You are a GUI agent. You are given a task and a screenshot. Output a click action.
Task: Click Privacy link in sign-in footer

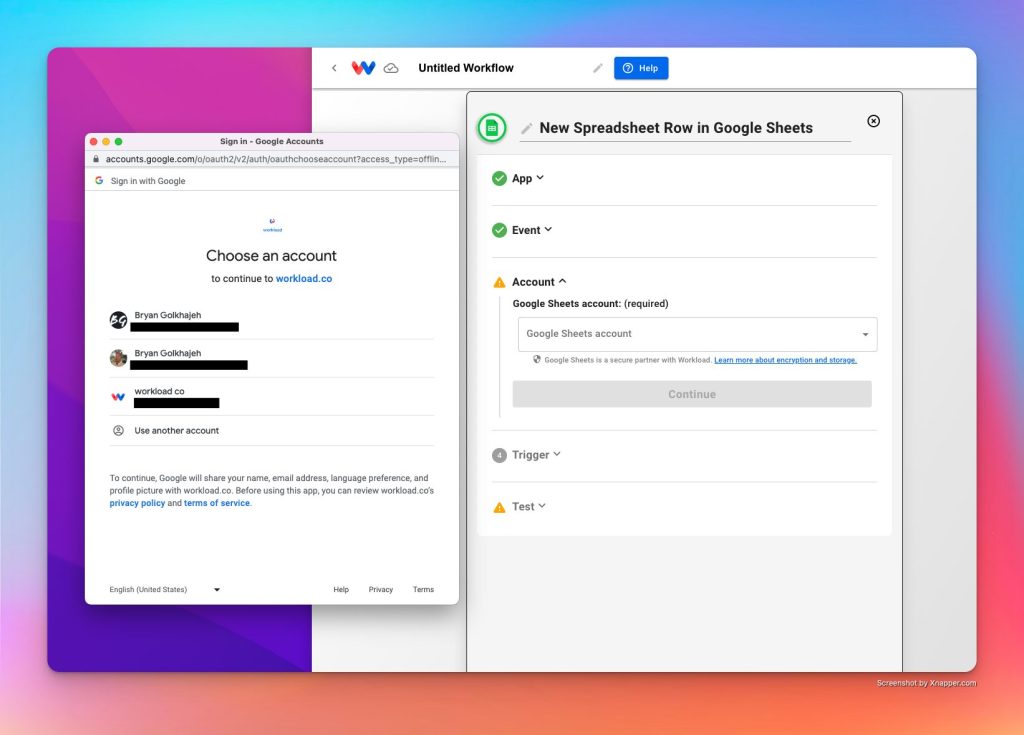381,589
